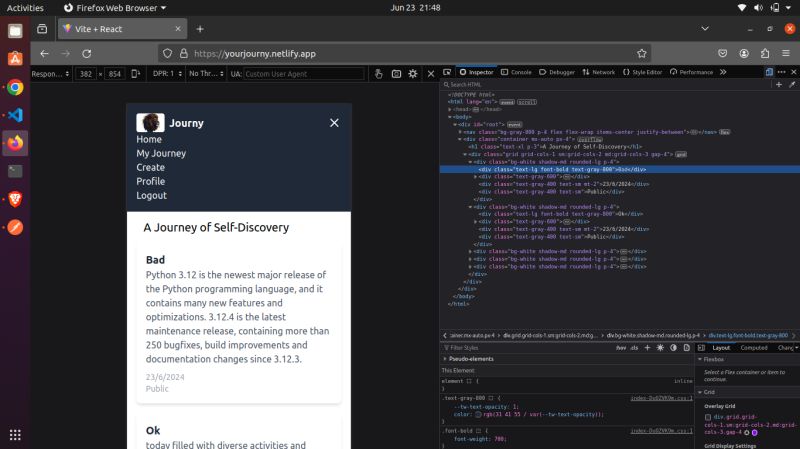The height and width of the screenshot is (449, 800).
Task: Open color swatch beside rgb(31 41 55)
Action: point(478,414)
